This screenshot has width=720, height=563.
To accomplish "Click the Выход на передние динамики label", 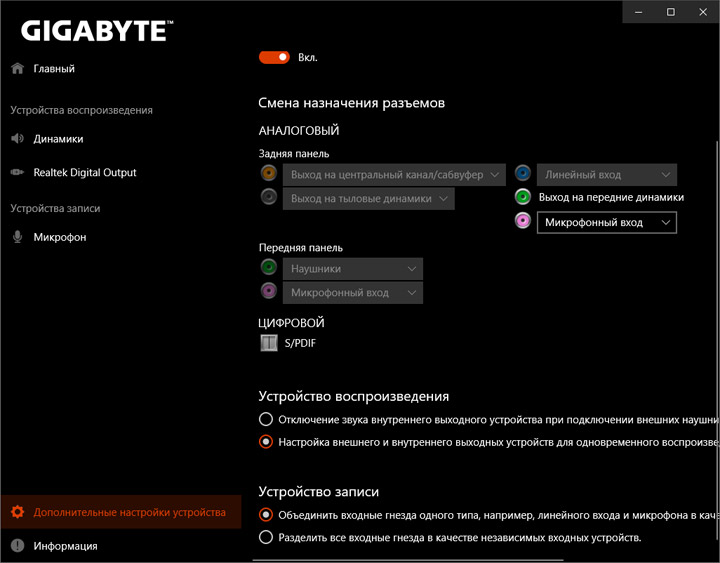I will [611, 197].
